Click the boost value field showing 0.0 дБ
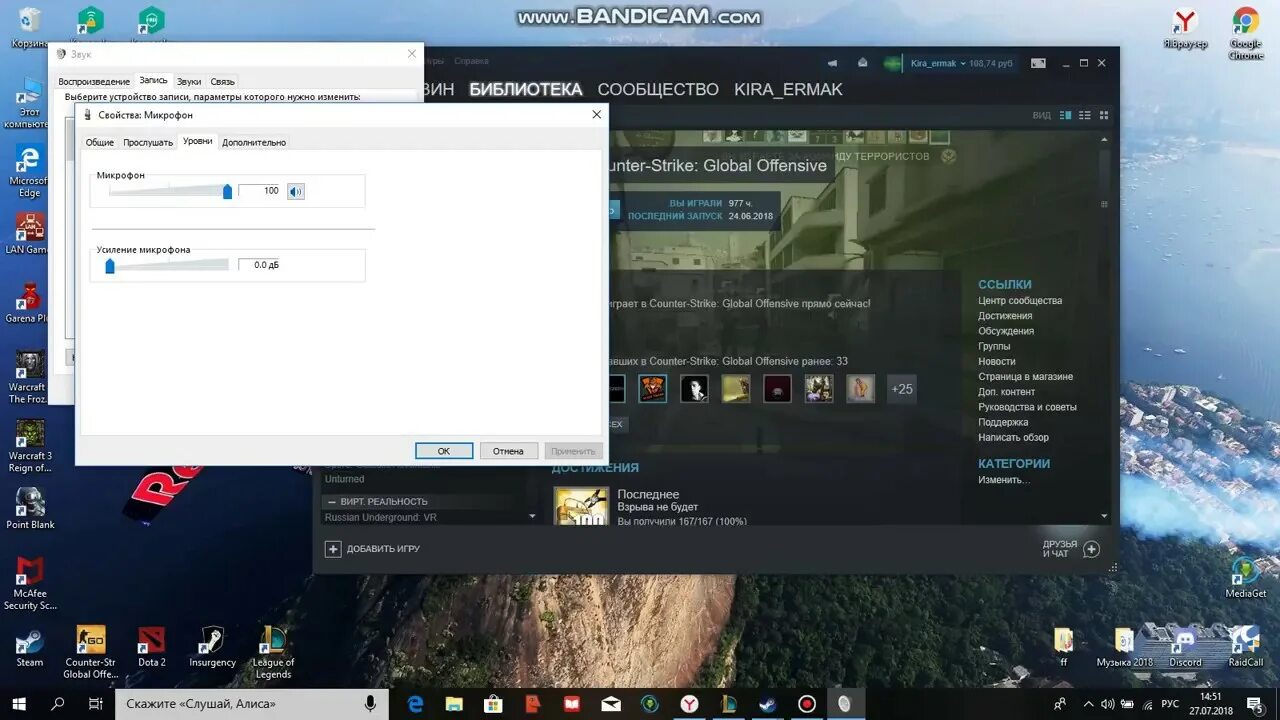Viewport: 1280px width, 720px height. coord(259,265)
